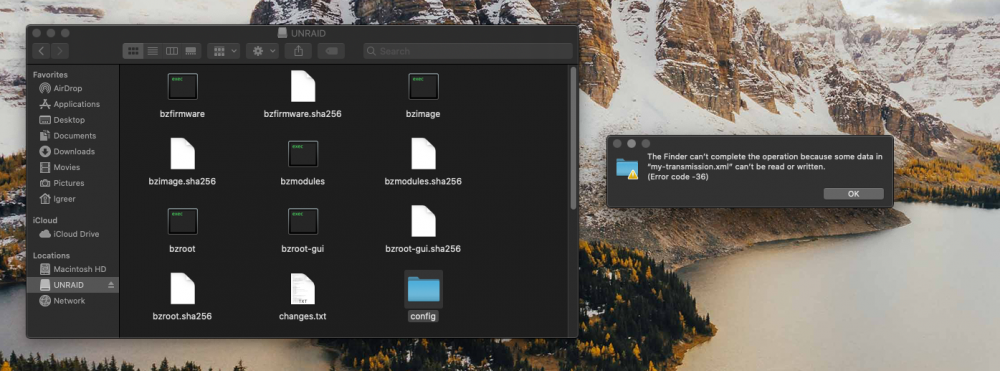Screen dimensions: 1000x371
Task: Select the bzmodules.sha256 file icon
Action: pos(423,154)
